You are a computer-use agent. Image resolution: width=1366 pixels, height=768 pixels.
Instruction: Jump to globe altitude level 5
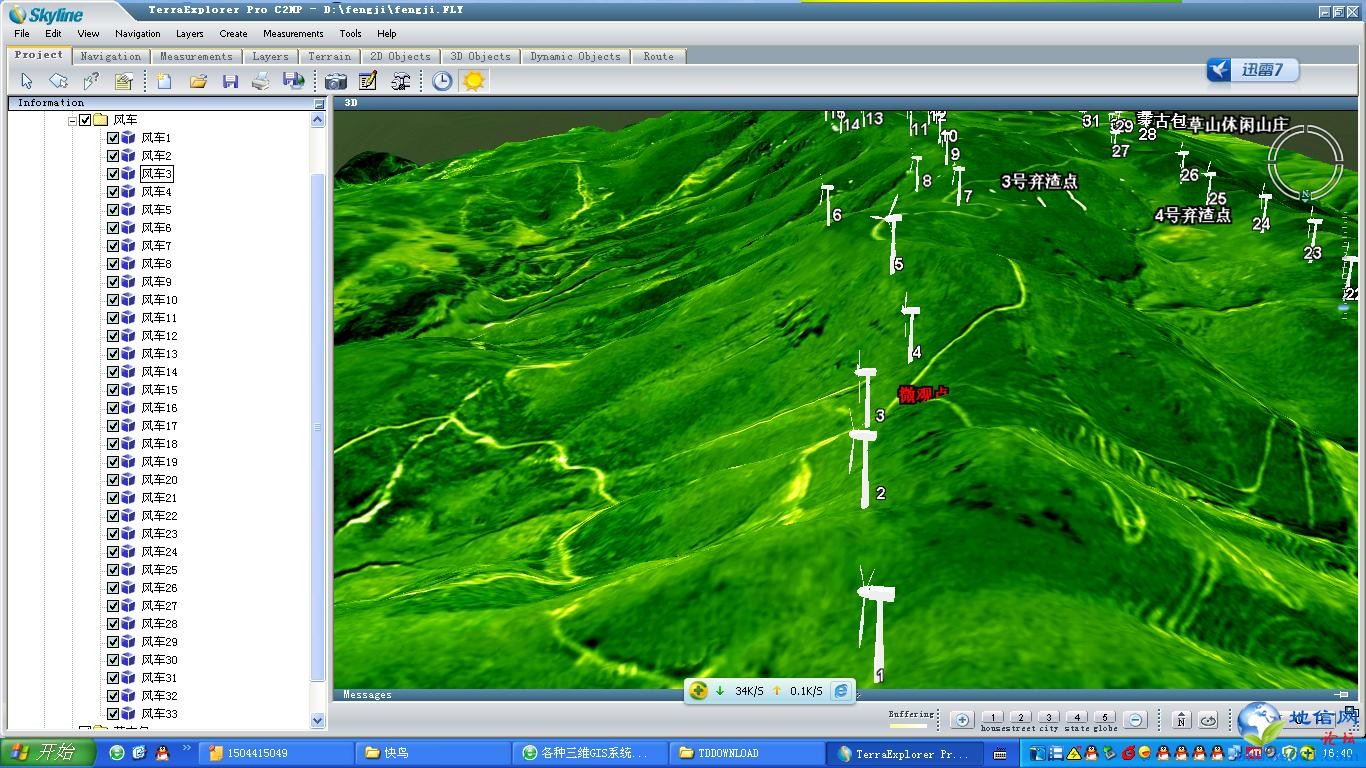tap(1104, 717)
